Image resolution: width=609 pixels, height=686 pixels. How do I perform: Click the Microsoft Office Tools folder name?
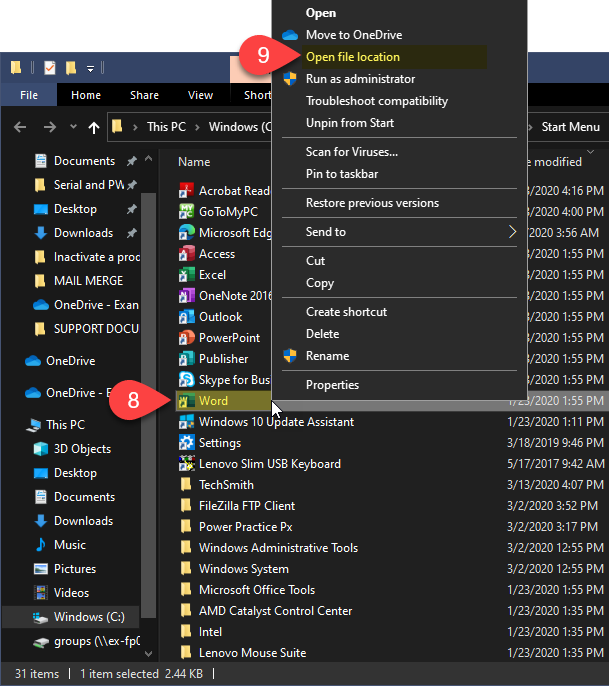(257, 590)
